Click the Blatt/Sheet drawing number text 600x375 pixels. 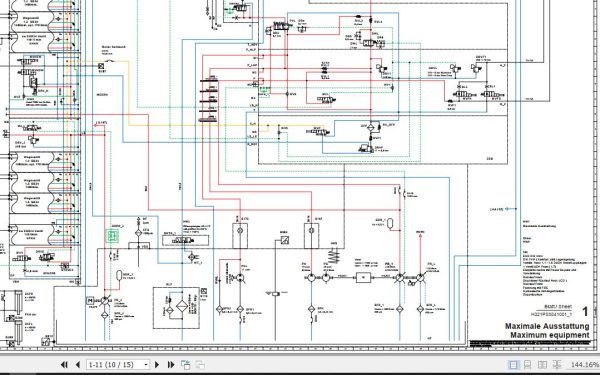[551, 315]
